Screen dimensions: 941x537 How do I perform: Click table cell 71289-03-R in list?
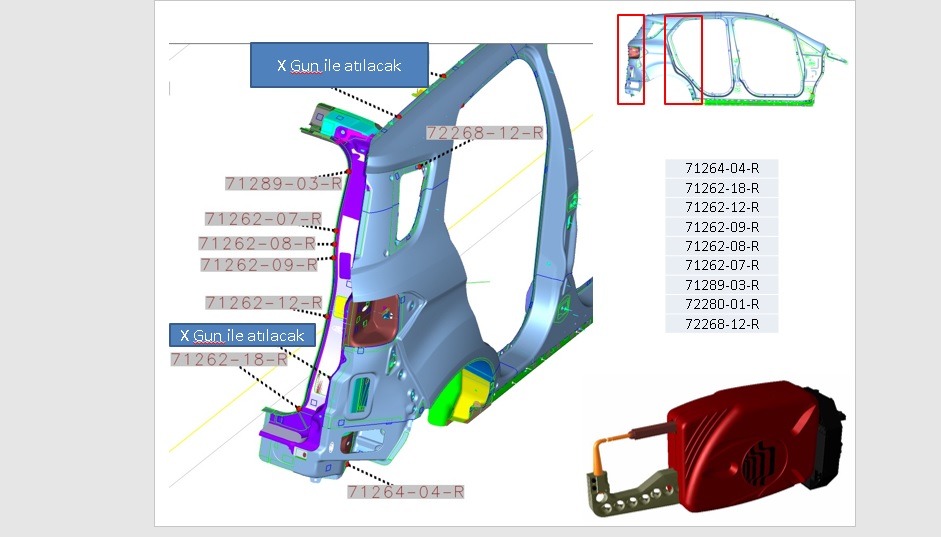click(x=722, y=285)
